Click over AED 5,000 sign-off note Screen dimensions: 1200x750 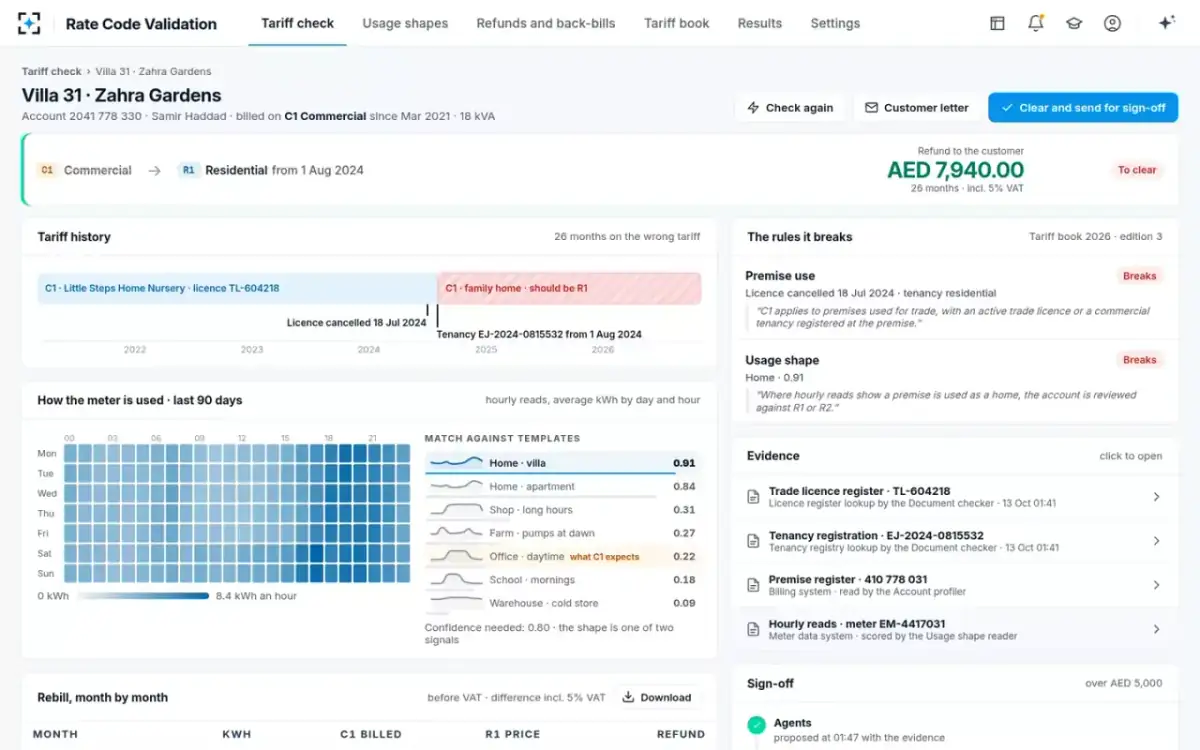1124,684
